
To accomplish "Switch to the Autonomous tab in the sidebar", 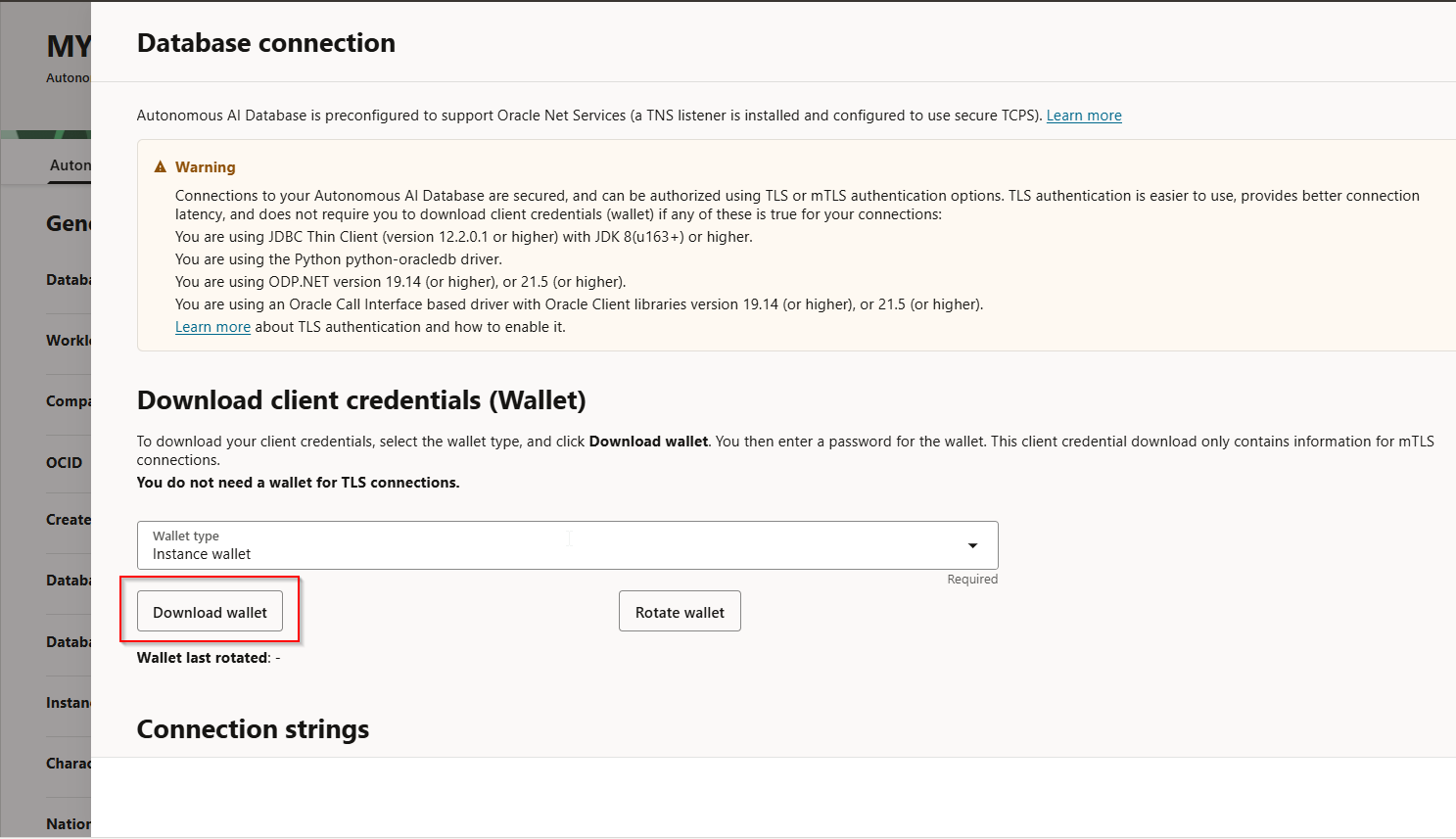I will pyautogui.click(x=70, y=164).
